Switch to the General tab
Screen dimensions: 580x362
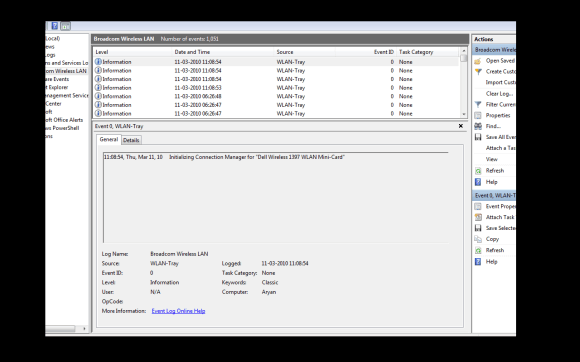coord(108,139)
